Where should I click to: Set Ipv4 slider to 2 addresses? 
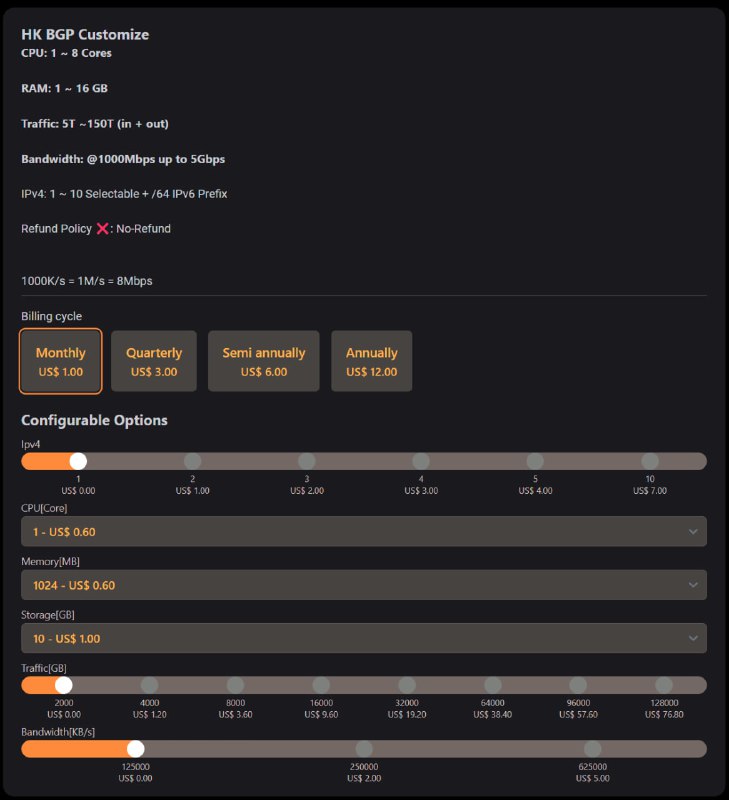pyautogui.click(x=193, y=461)
